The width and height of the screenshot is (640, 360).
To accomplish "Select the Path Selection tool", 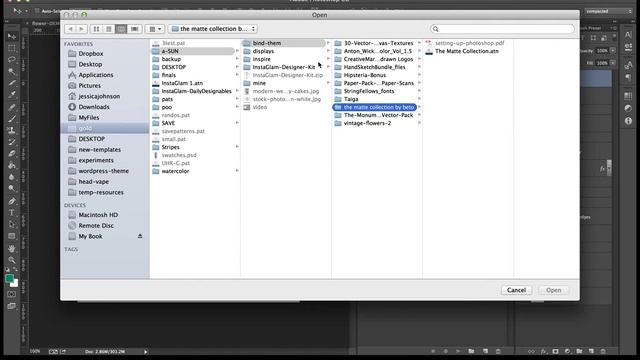I will [x=12, y=224].
